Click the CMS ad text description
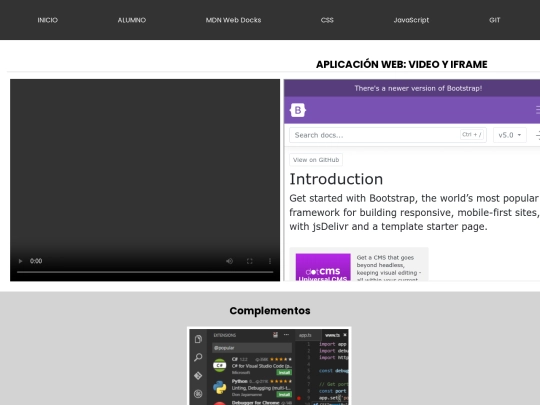This screenshot has width=540, height=405. [x=389, y=269]
